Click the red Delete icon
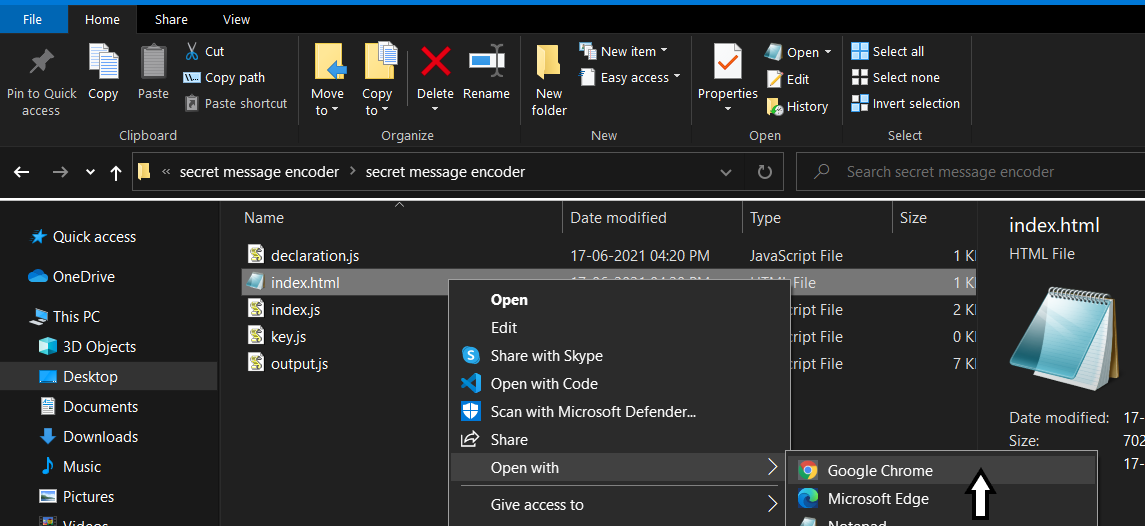1145x526 pixels. coord(435,62)
